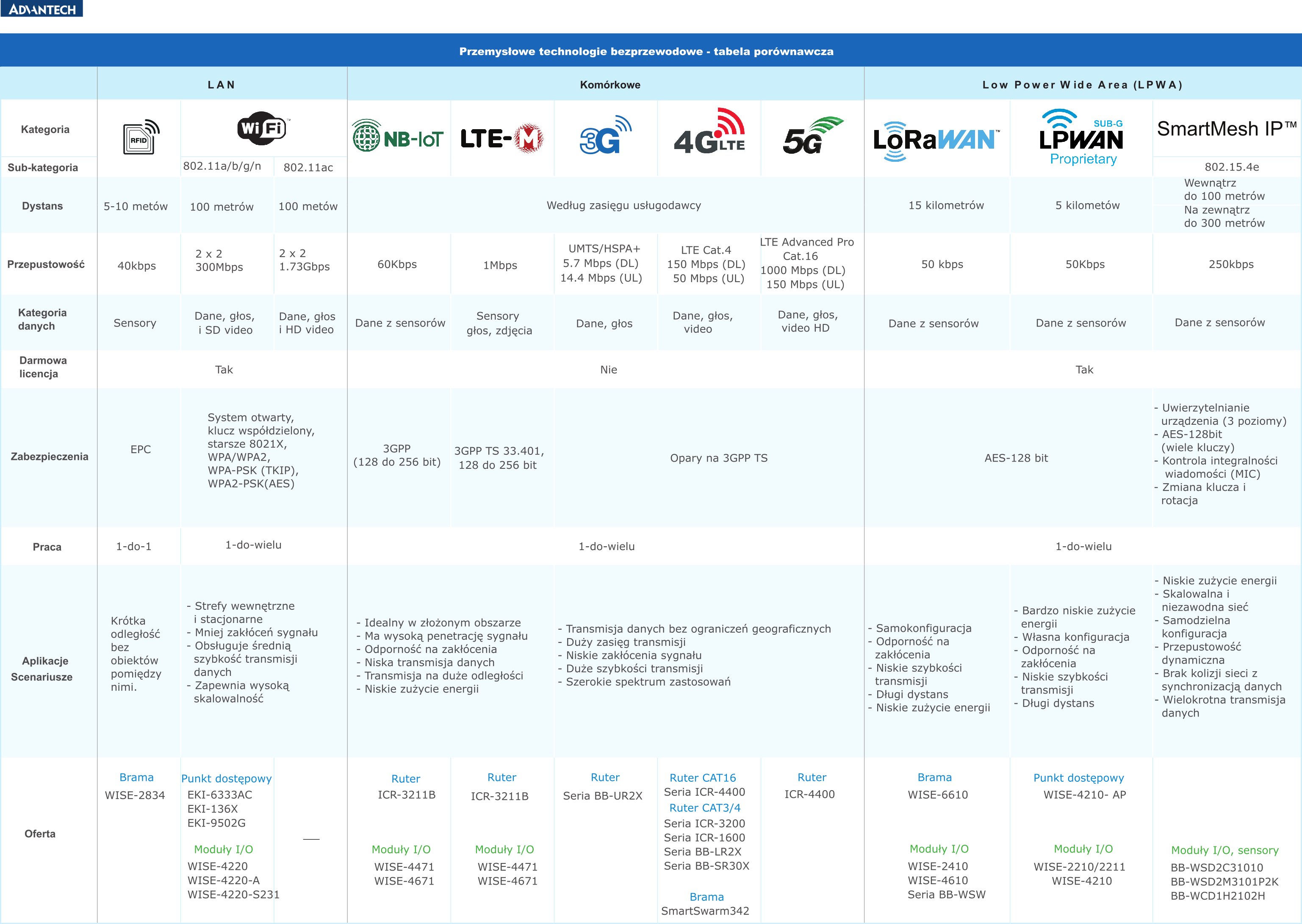
Task: Click the Praca row label
Action: (47, 547)
